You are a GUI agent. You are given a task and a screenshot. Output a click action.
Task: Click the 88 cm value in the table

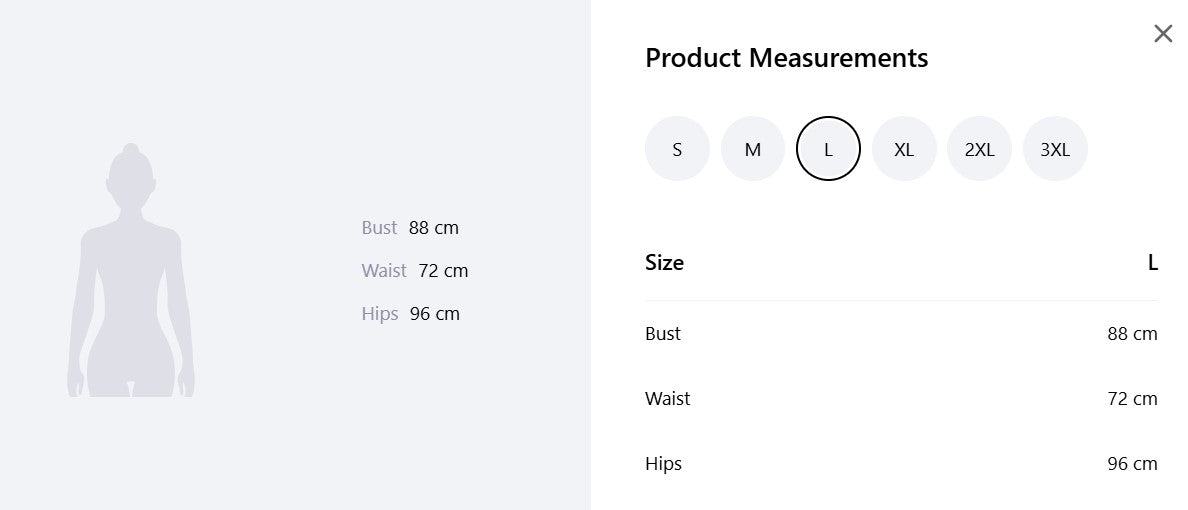coord(1133,333)
